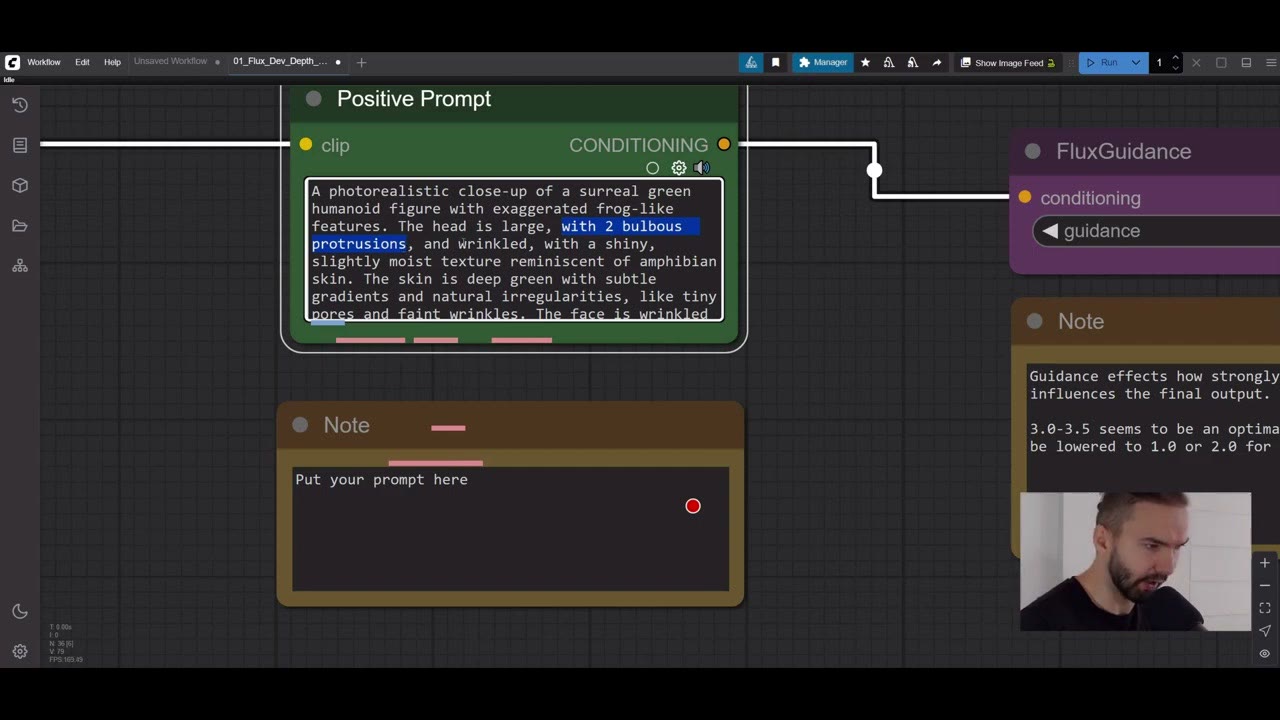Viewport: 1280px width, 720px height.
Task: Click the gear icon in Positive Prompt node
Action: pyautogui.click(x=679, y=168)
